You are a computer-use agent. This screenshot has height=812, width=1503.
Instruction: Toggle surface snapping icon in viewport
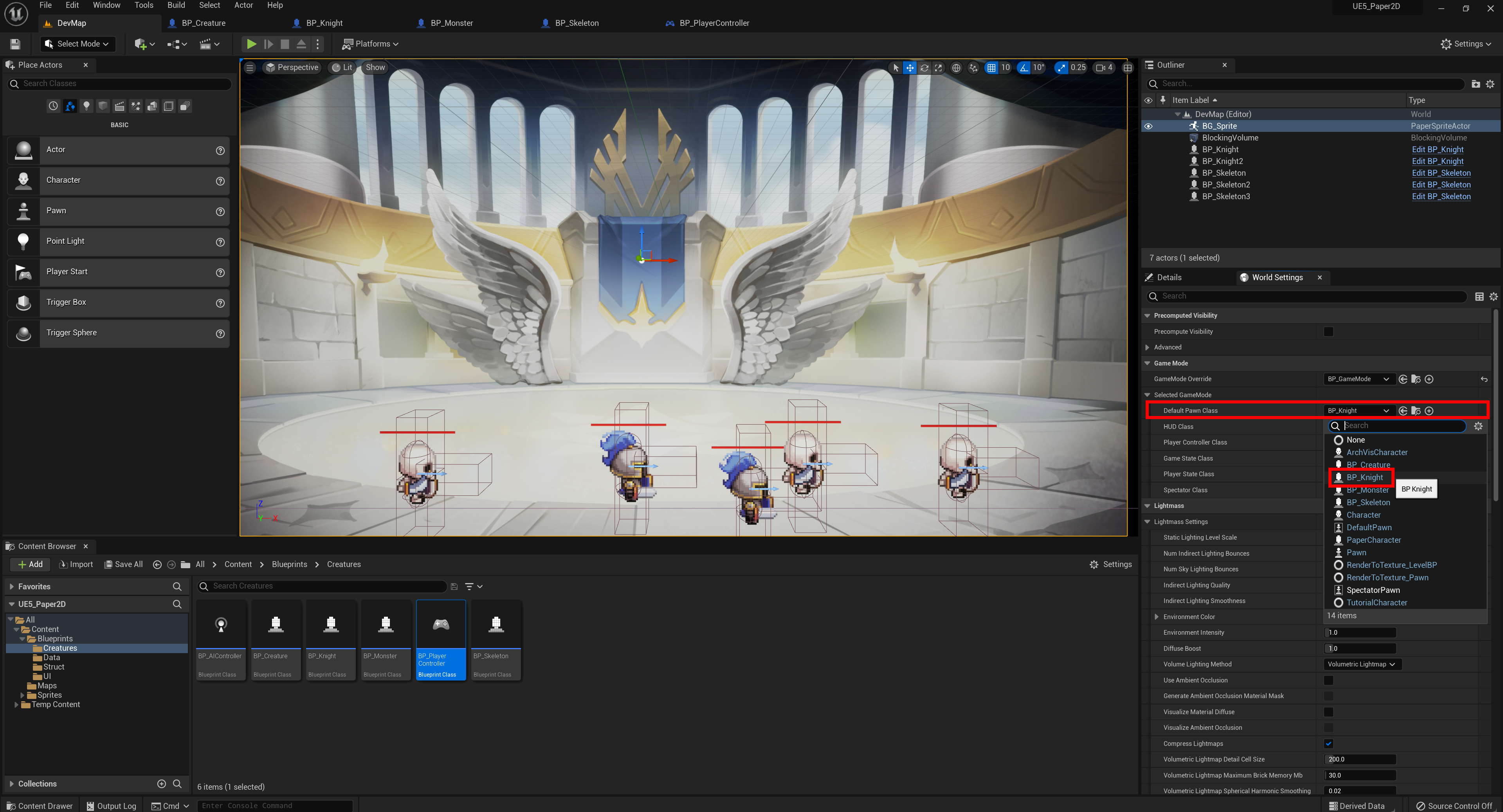pyautogui.click(x=973, y=68)
